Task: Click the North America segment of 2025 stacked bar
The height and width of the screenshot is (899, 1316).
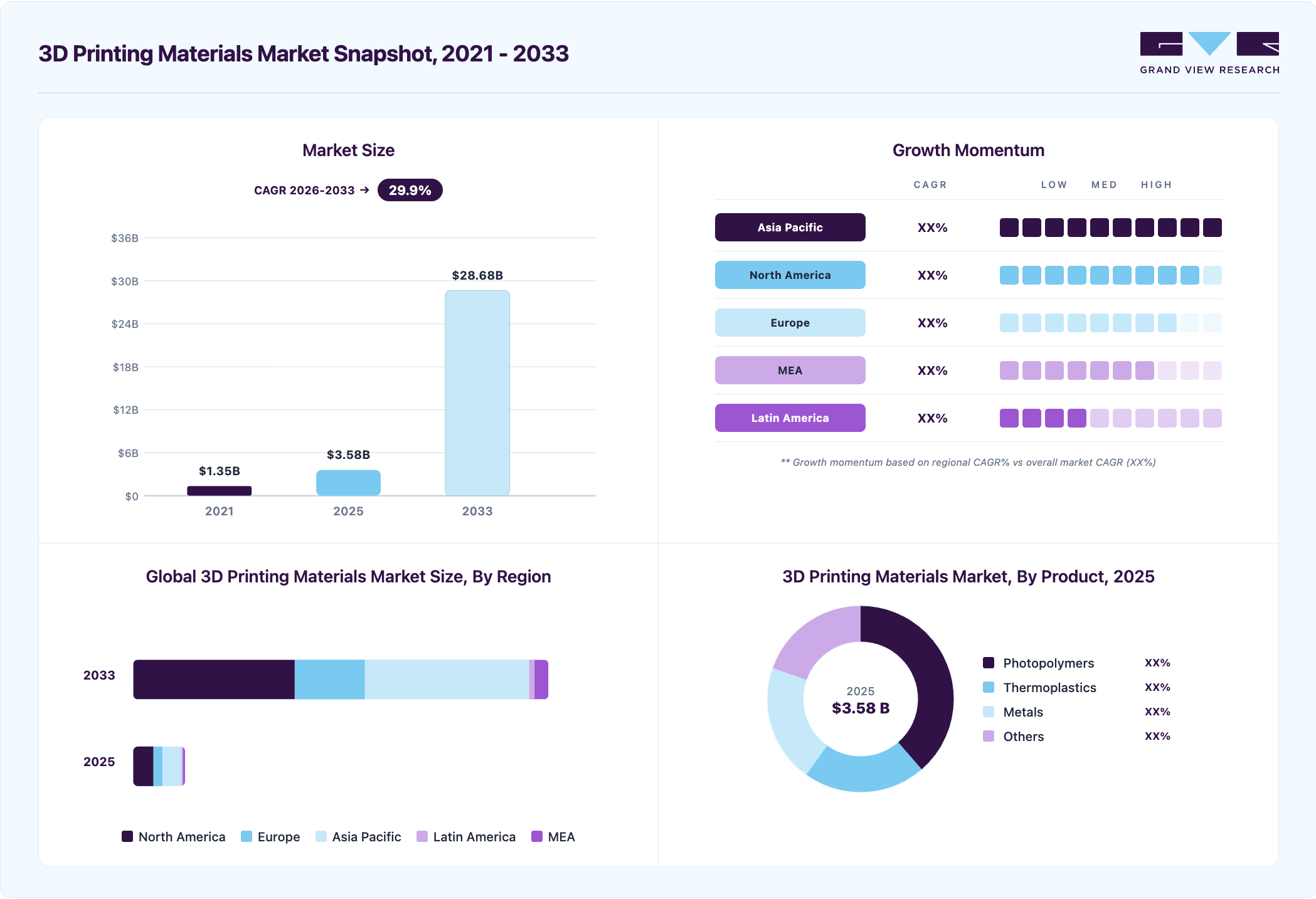Action: (x=143, y=766)
